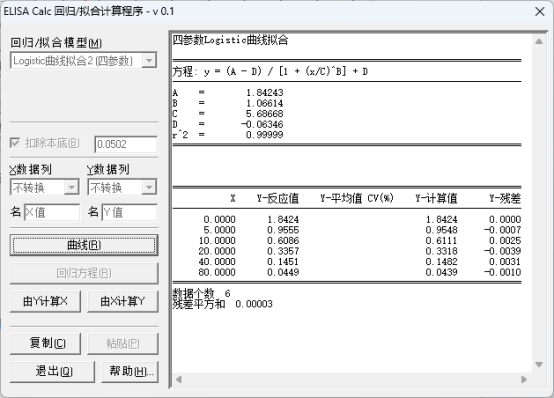Click the results pane scroll down arrow
This screenshot has width=554, height=398.
click(539, 364)
